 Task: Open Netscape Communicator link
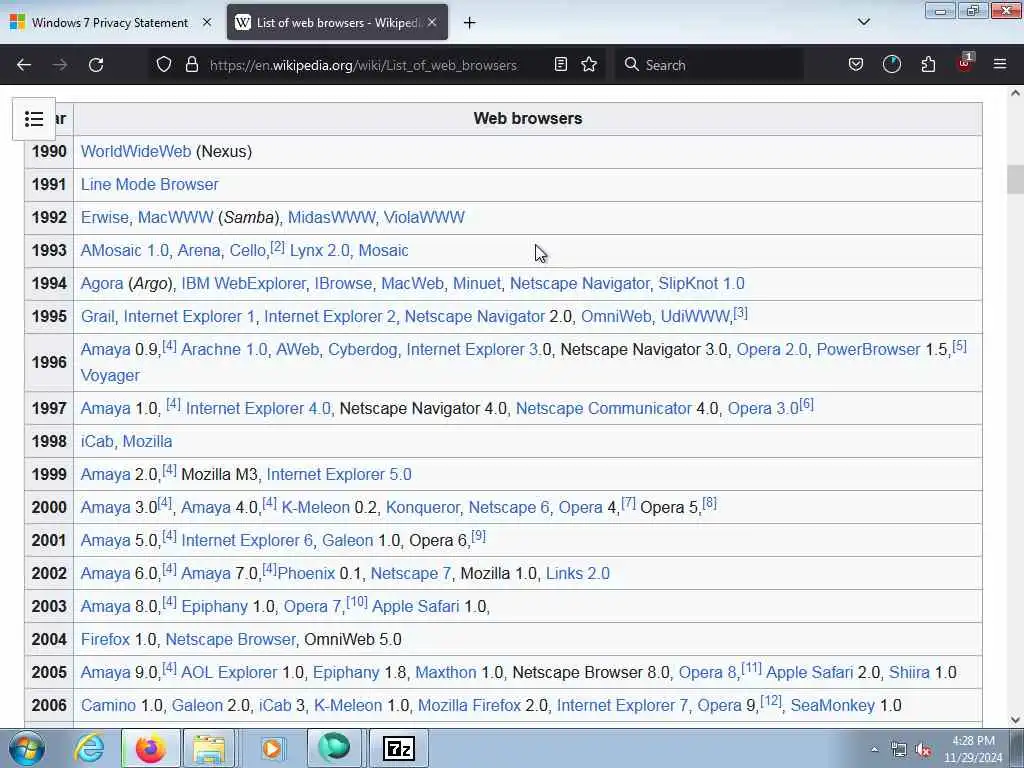coord(603,408)
